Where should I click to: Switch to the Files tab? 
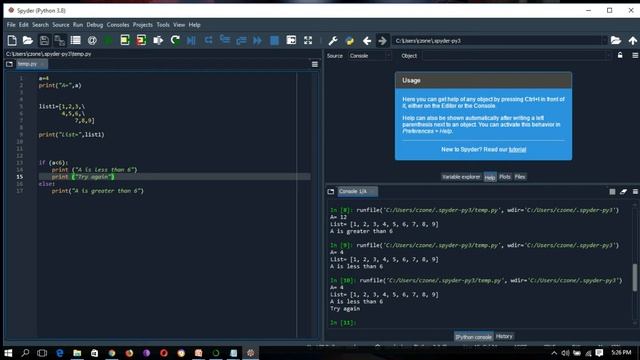point(520,177)
